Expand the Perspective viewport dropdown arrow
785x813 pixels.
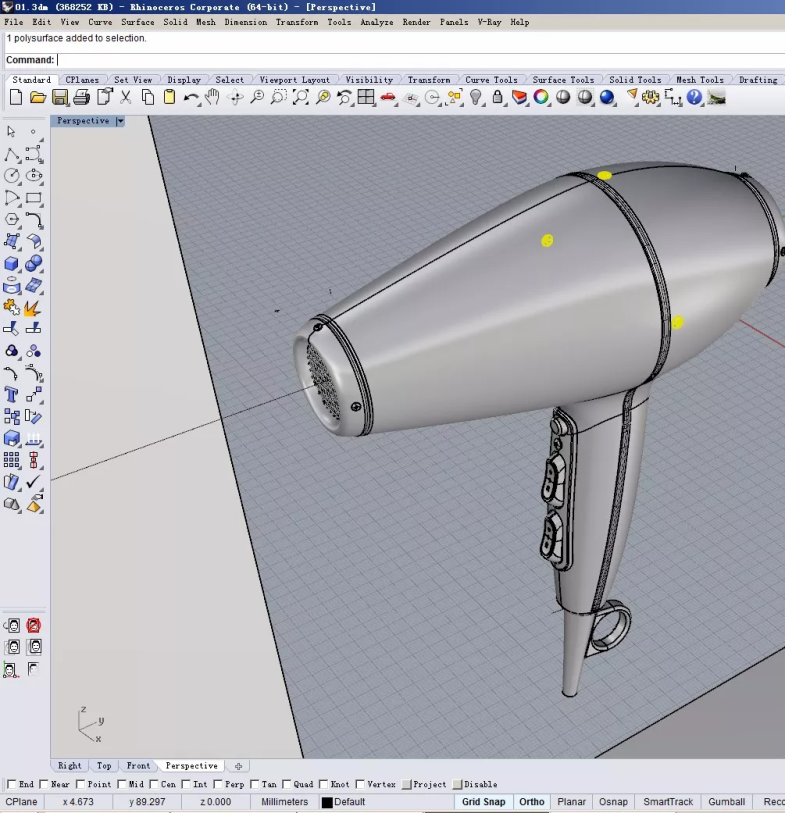(x=120, y=121)
